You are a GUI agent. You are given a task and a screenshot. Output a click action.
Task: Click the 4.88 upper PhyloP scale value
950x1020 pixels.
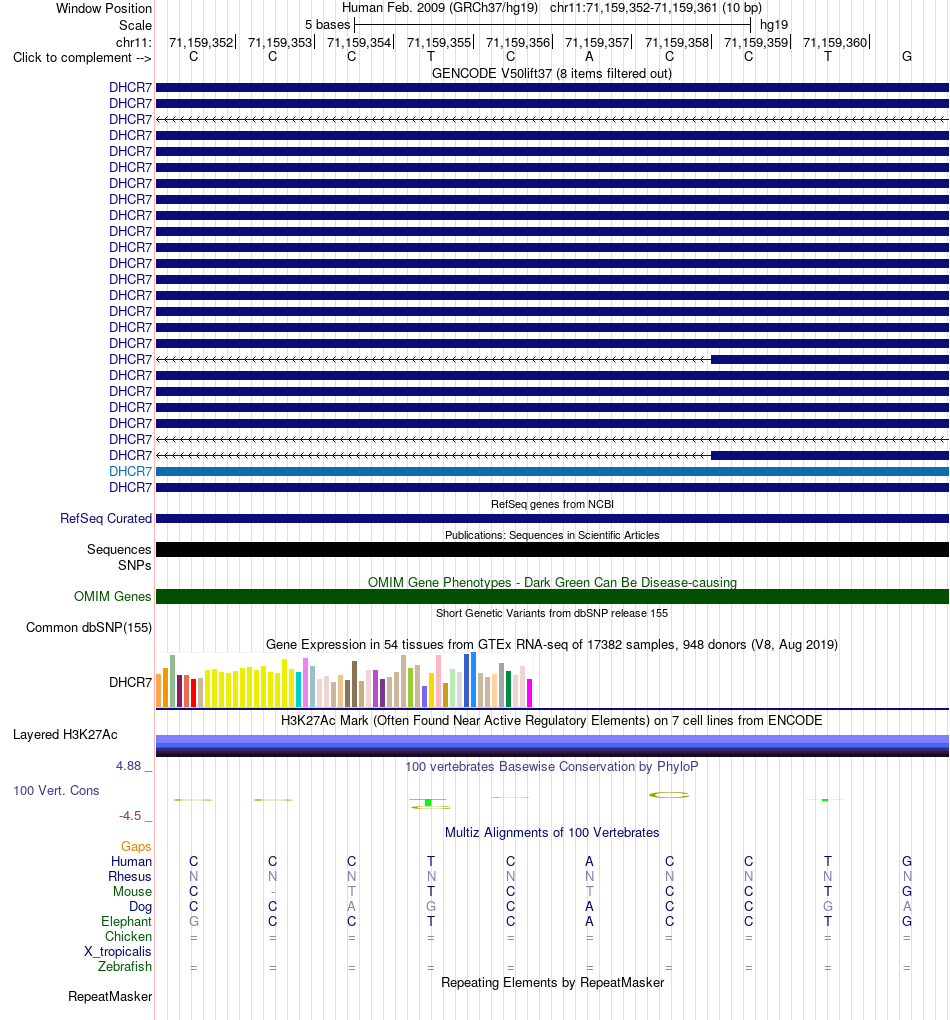[x=128, y=766]
